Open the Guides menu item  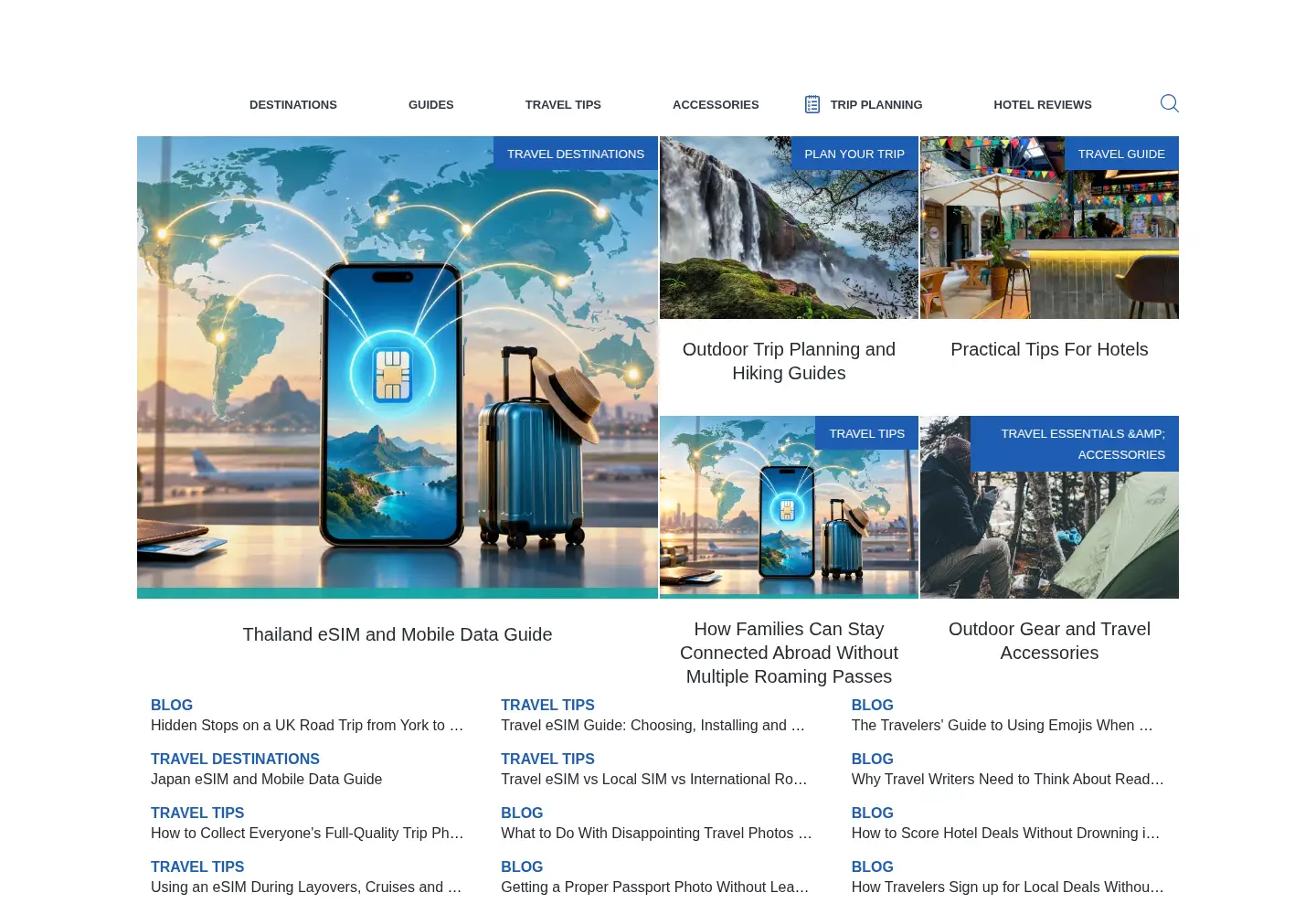[x=430, y=105]
